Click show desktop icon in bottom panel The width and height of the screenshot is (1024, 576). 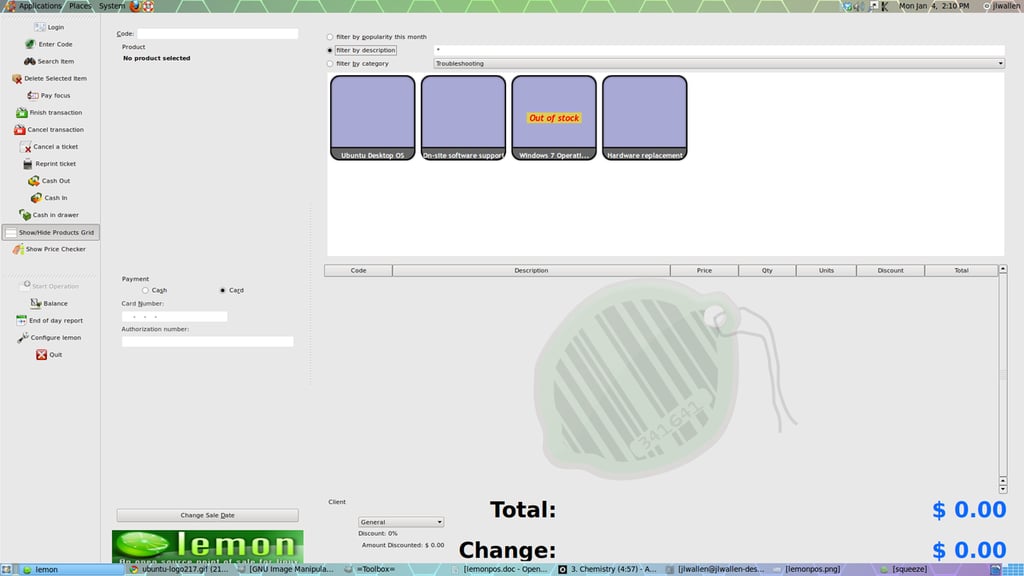(6, 569)
